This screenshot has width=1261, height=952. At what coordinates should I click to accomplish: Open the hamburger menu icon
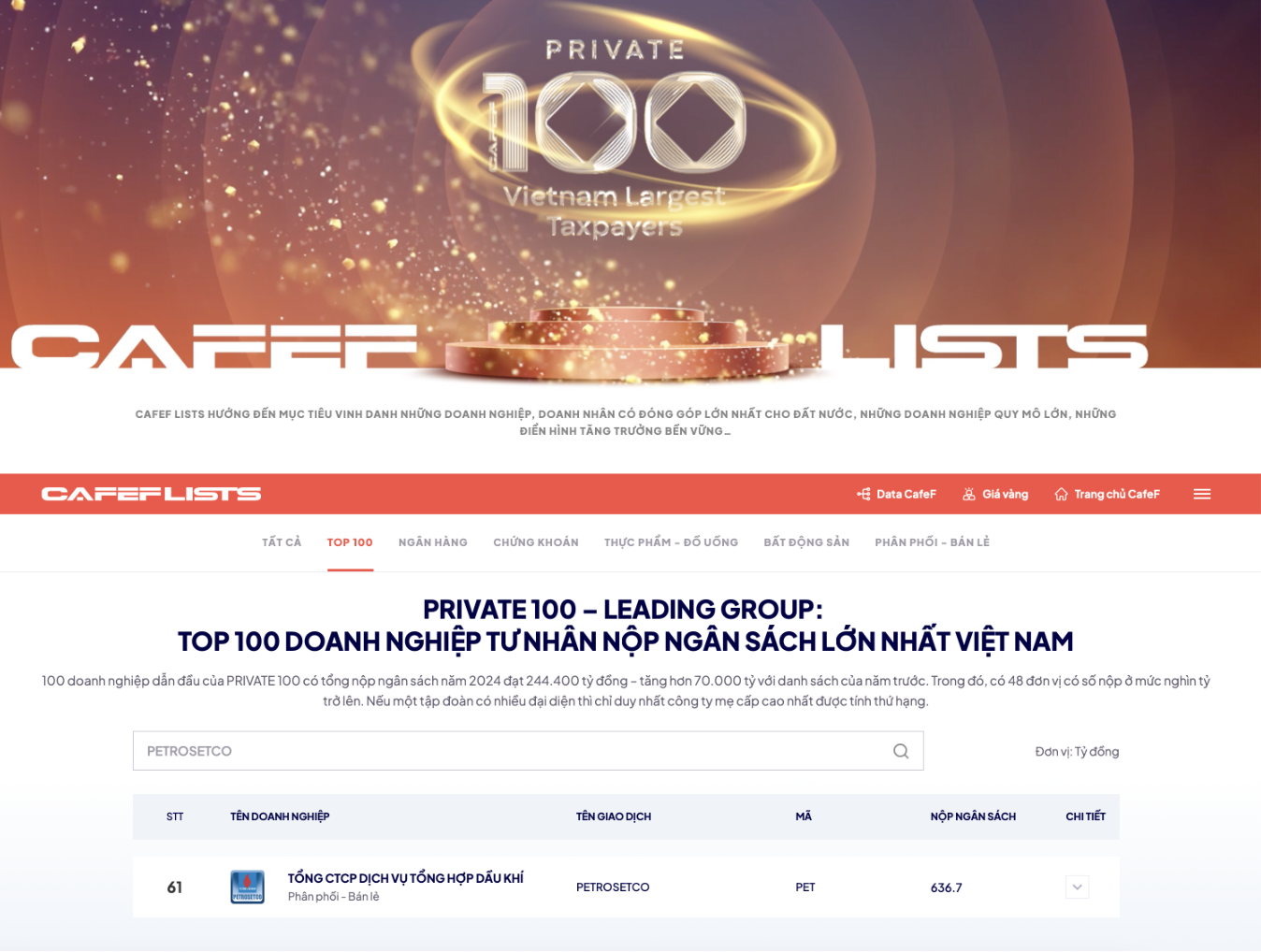click(x=1202, y=494)
